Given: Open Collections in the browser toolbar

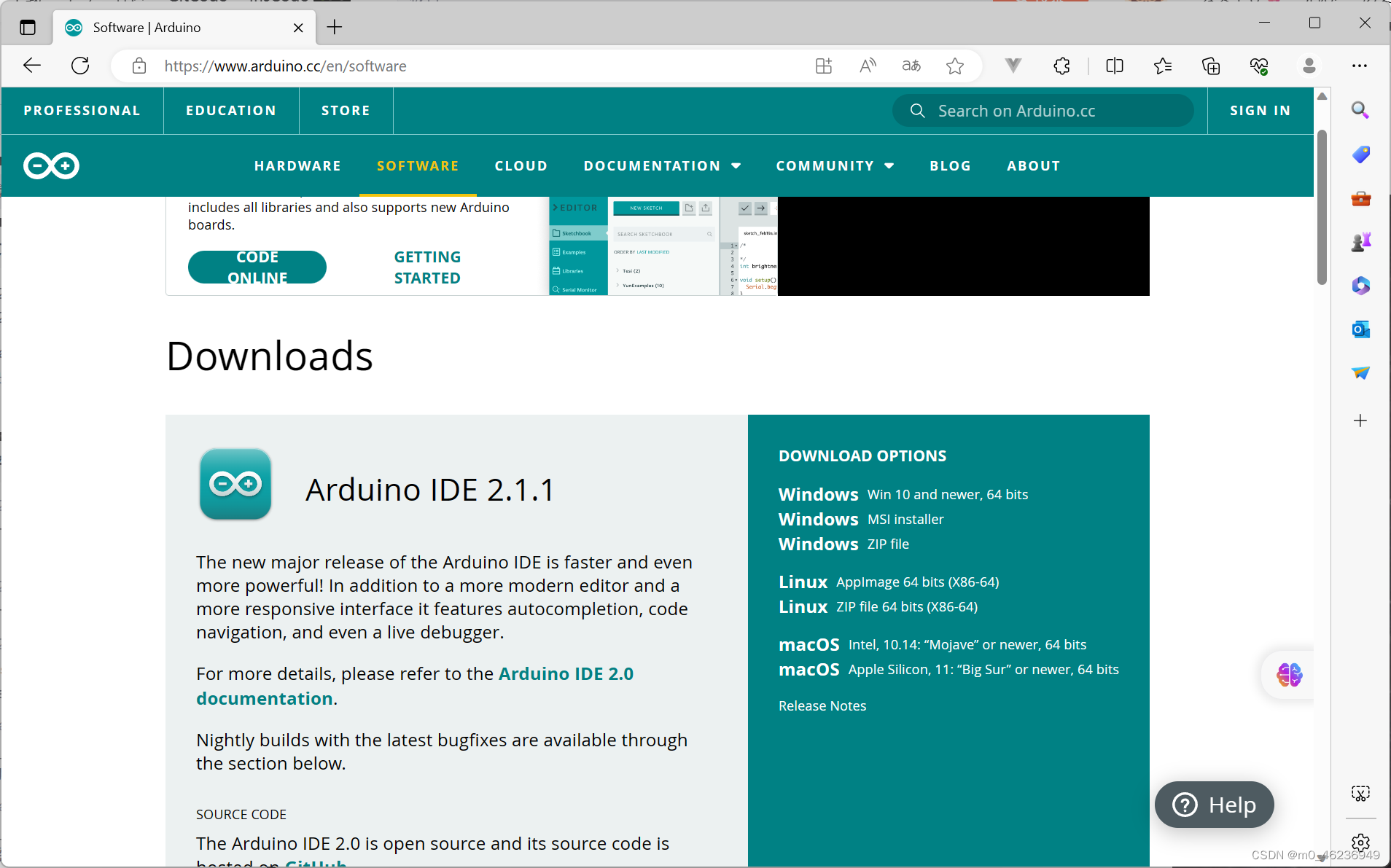Looking at the screenshot, I should coord(1211,66).
